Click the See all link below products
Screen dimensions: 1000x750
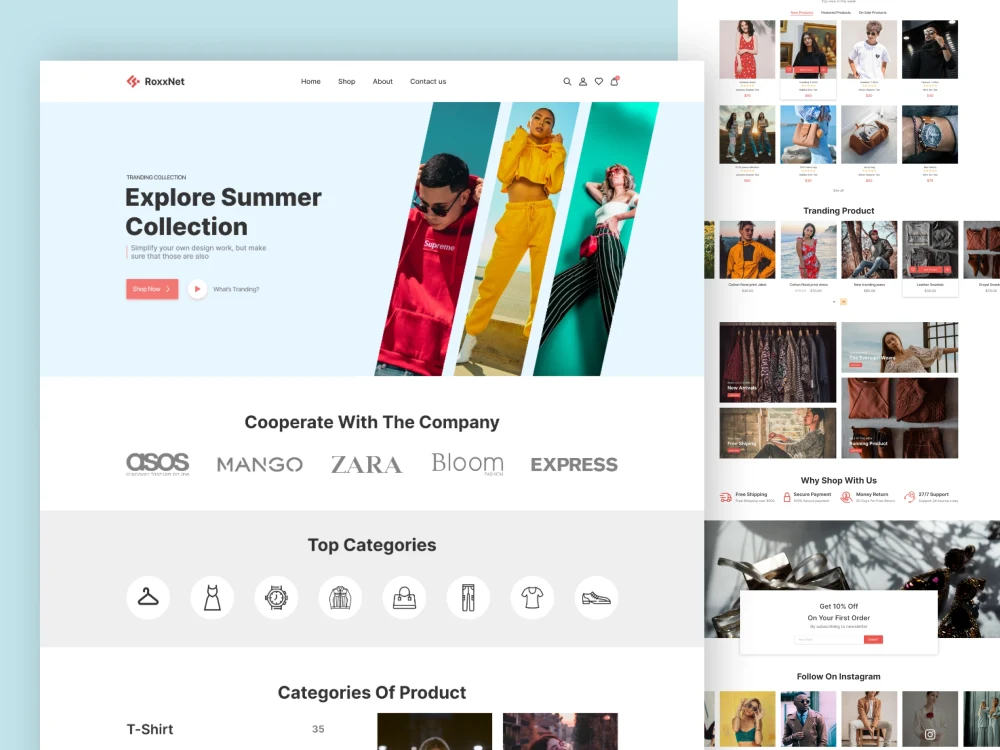tap(838, 191)
